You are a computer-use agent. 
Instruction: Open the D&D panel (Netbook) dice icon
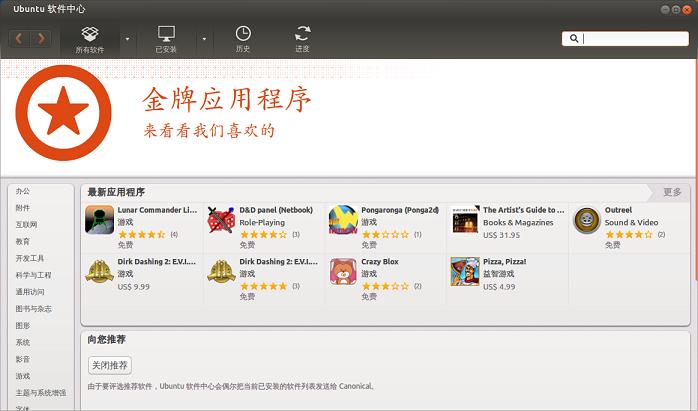point(221,220)
